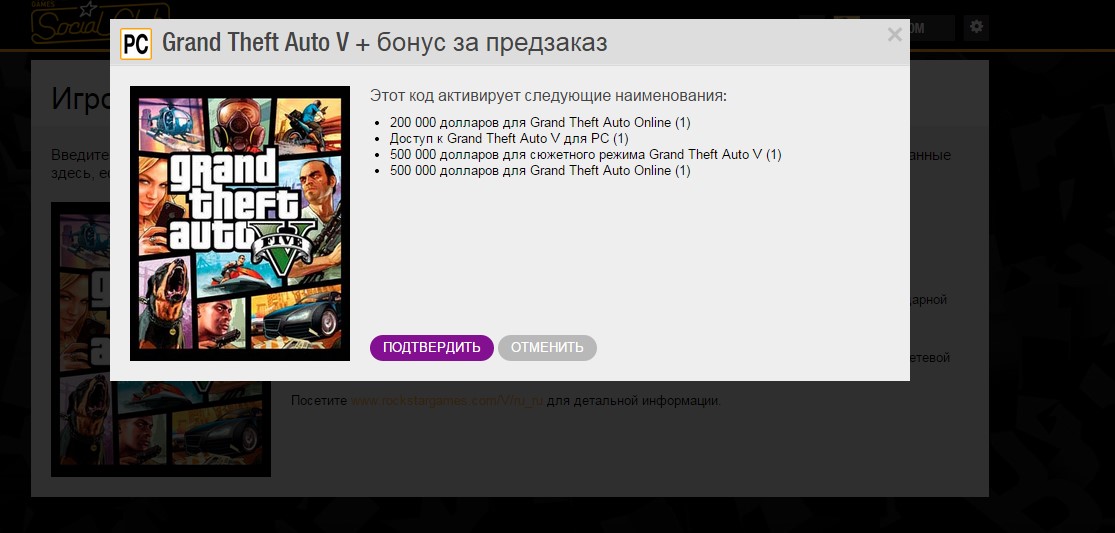Close the pre-order dialog with the X

[895, 34]
